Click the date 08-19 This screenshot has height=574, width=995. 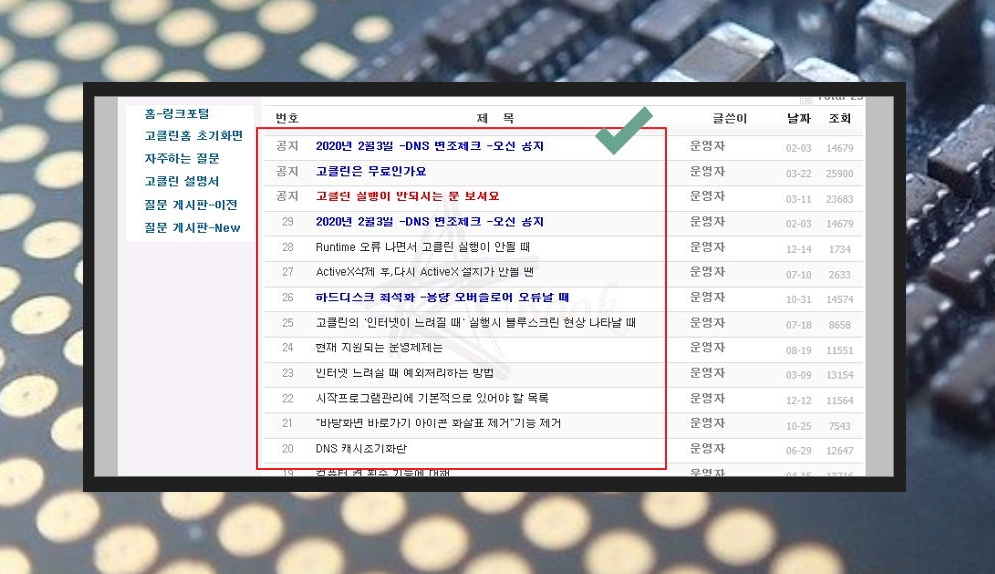pyautogui.click(x=798, y=350)
